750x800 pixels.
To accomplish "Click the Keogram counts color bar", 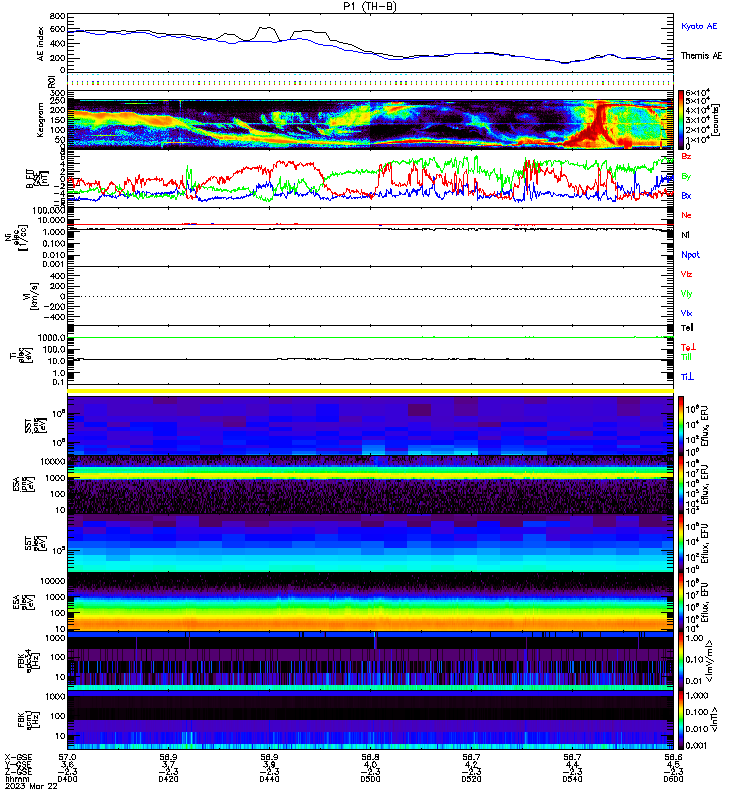I will tap(681, 119).
